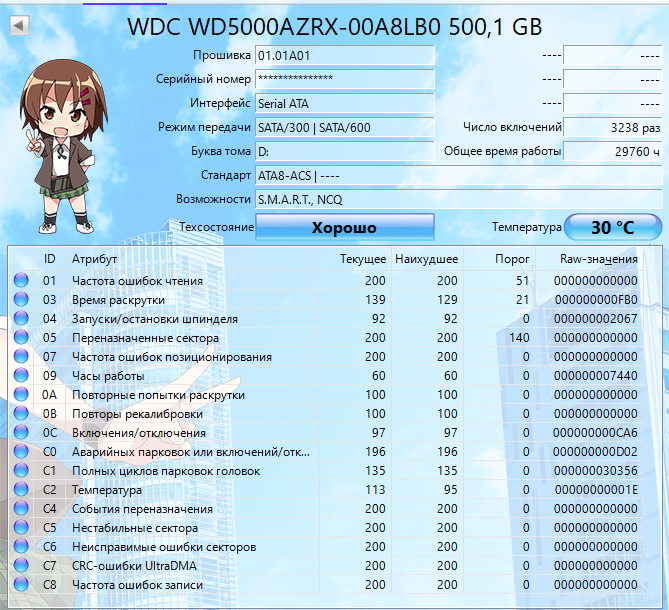The image size is (669, 610).
Task: Click status orb for attribute C0
Action: (21, 451)
